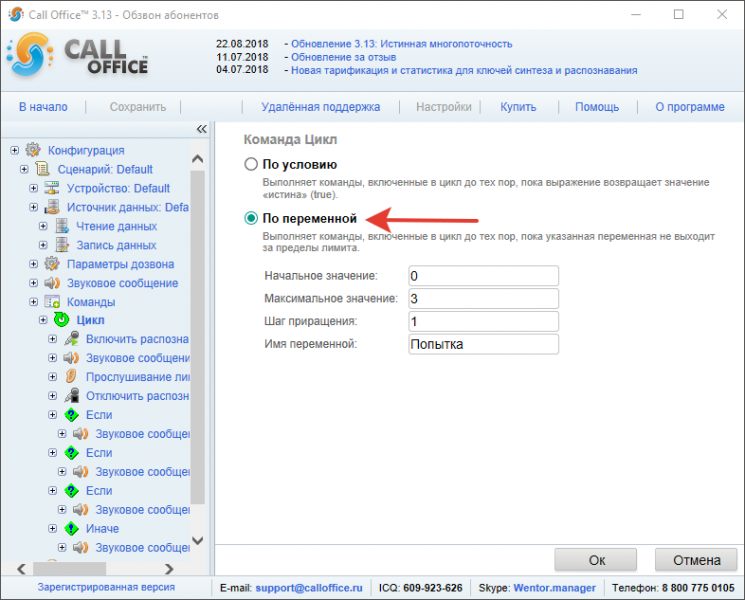745x600 pixels.
Task: Open Удалённая поддержка
Action: point(321,107)
